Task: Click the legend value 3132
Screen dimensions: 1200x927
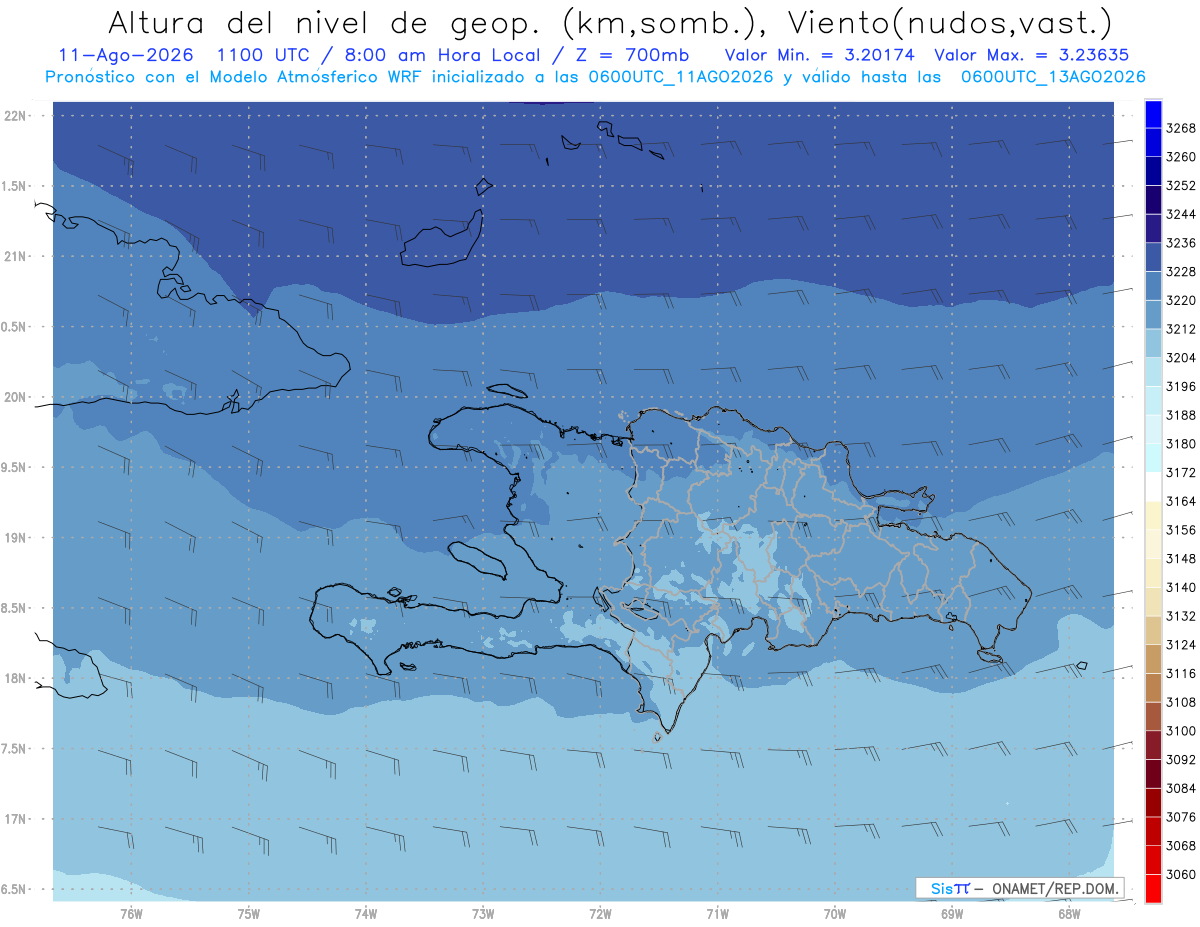Action: 1181,616
